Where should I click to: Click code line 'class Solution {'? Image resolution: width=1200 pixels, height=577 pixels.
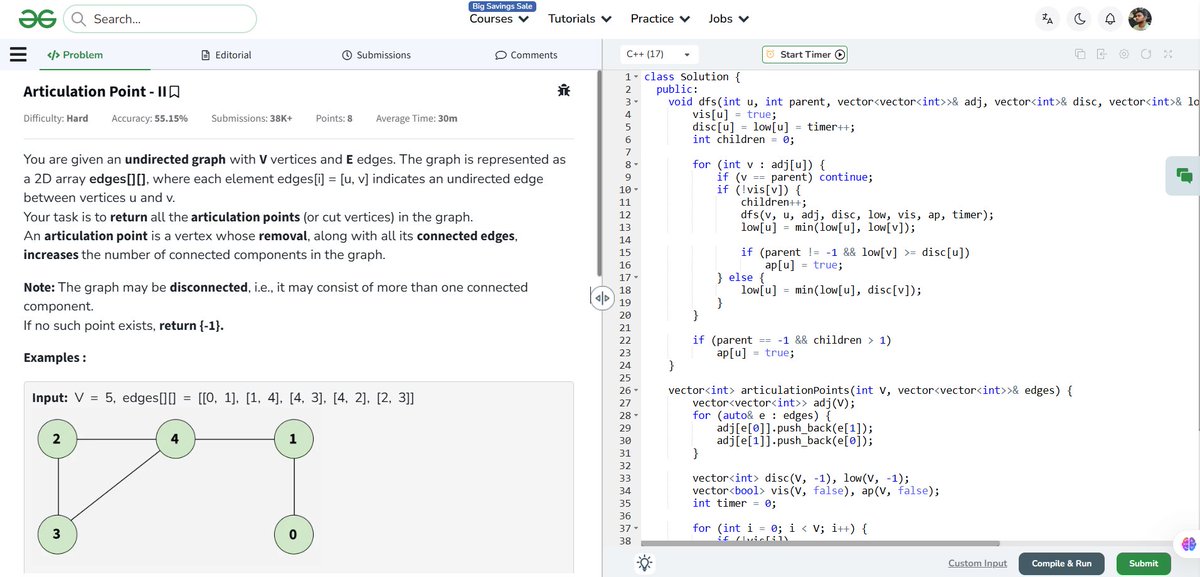(693, 77)
